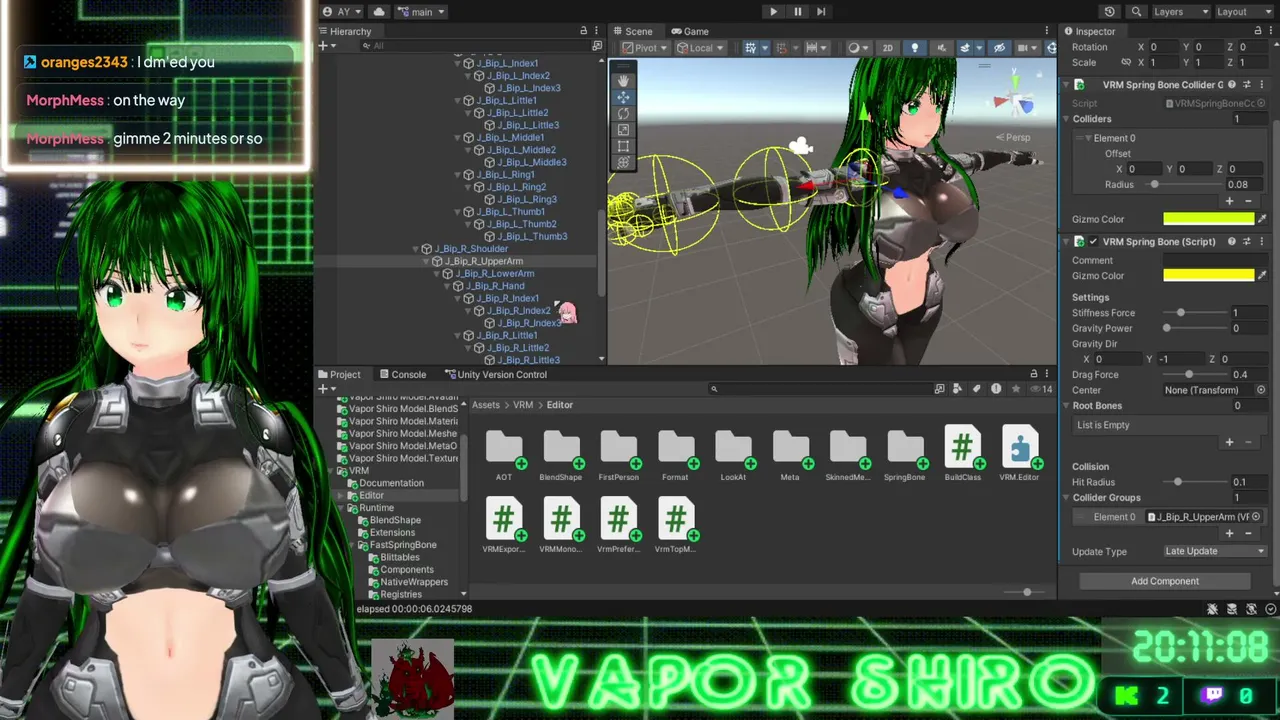Open the AY account dropdown
The height and width of the screenshot is (720, 1280).
pyautogui.click(x=343, y=12)
